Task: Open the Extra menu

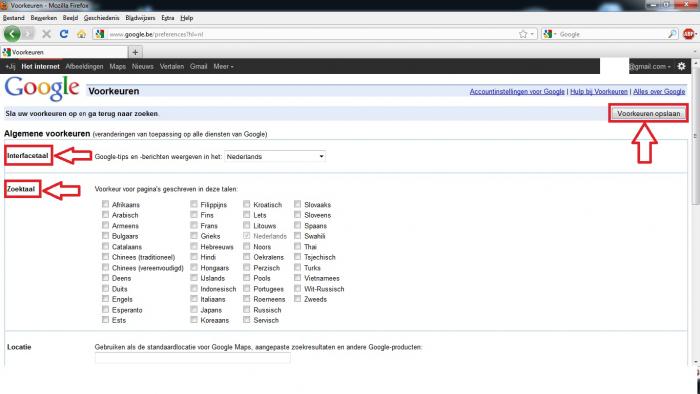Action: (x=168, y=18)
